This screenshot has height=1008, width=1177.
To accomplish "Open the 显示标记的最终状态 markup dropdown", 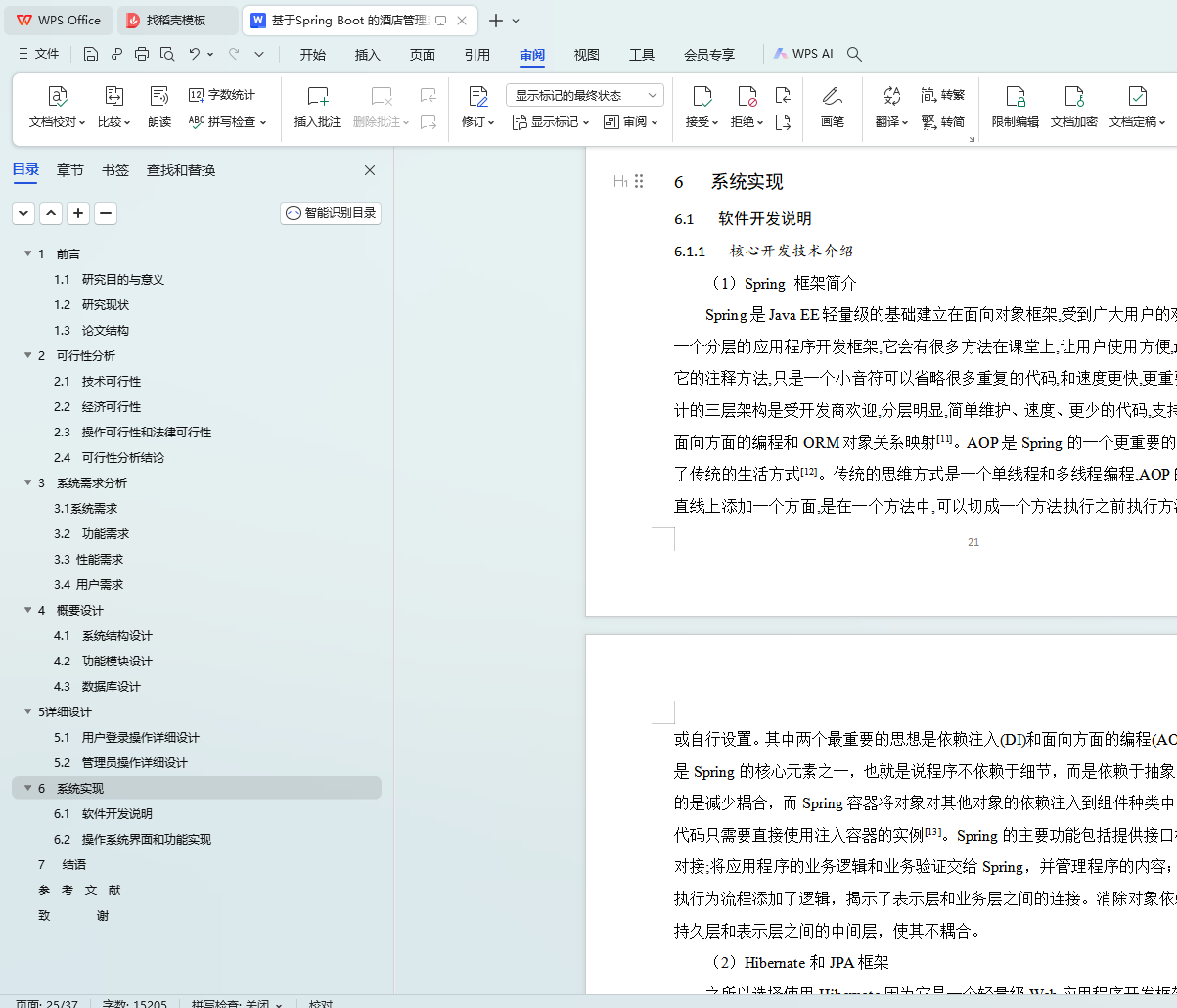I will (585, 95).
